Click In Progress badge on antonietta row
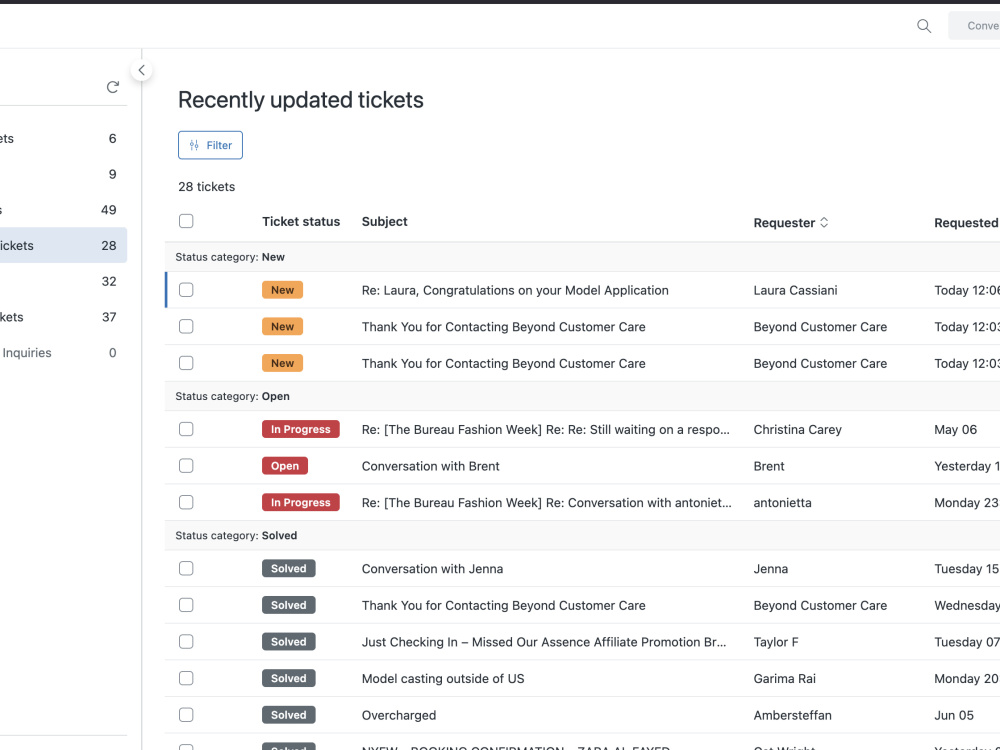1000x750 pixels. [300, 503]
